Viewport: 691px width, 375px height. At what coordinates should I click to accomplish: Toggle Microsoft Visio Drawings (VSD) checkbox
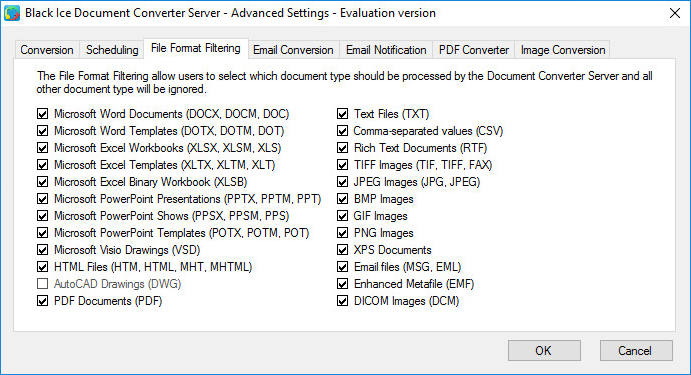[x=42, y=250]
